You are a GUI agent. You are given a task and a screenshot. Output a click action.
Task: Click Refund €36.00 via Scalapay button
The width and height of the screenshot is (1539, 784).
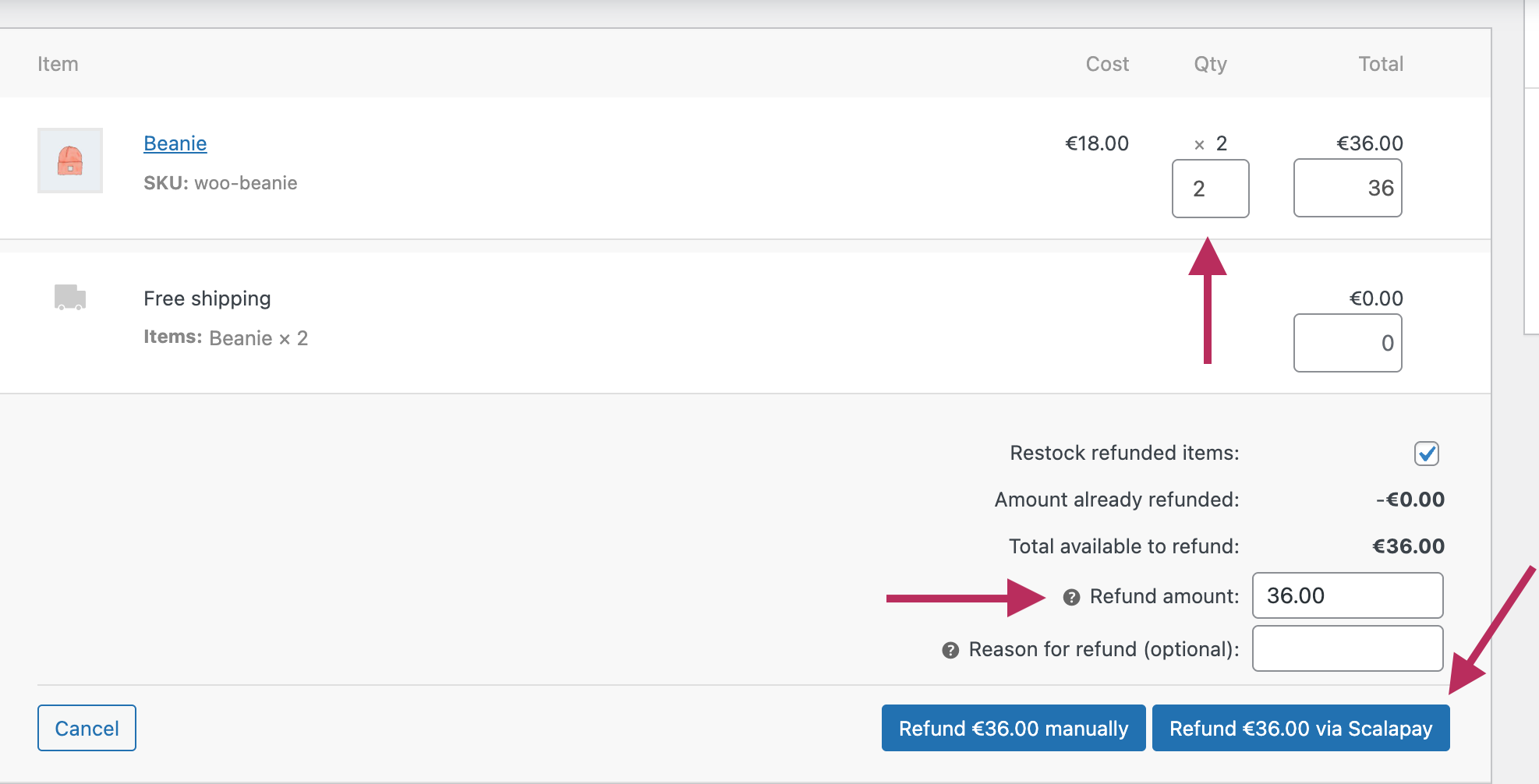pyautogui.click(x=1300, y=728)
